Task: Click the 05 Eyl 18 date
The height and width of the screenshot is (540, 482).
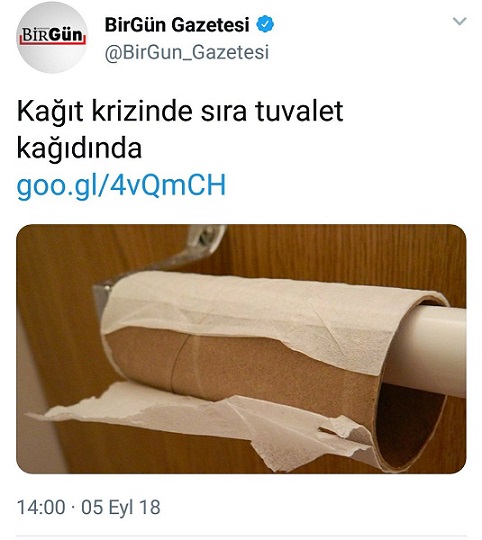Action: [x=121, y=507]
